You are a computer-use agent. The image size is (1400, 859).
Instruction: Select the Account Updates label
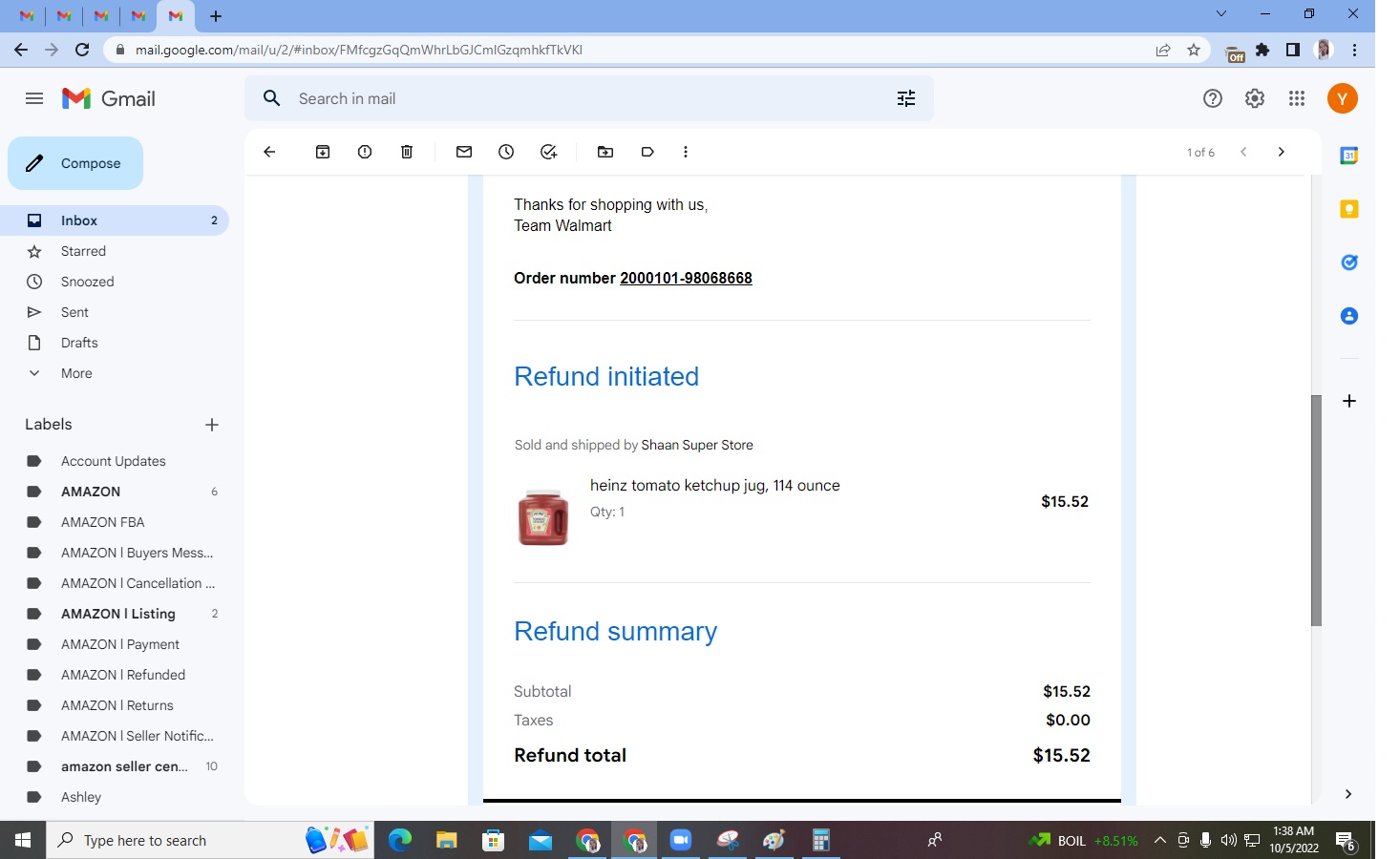pyautogui.click(x=115, y=461)
